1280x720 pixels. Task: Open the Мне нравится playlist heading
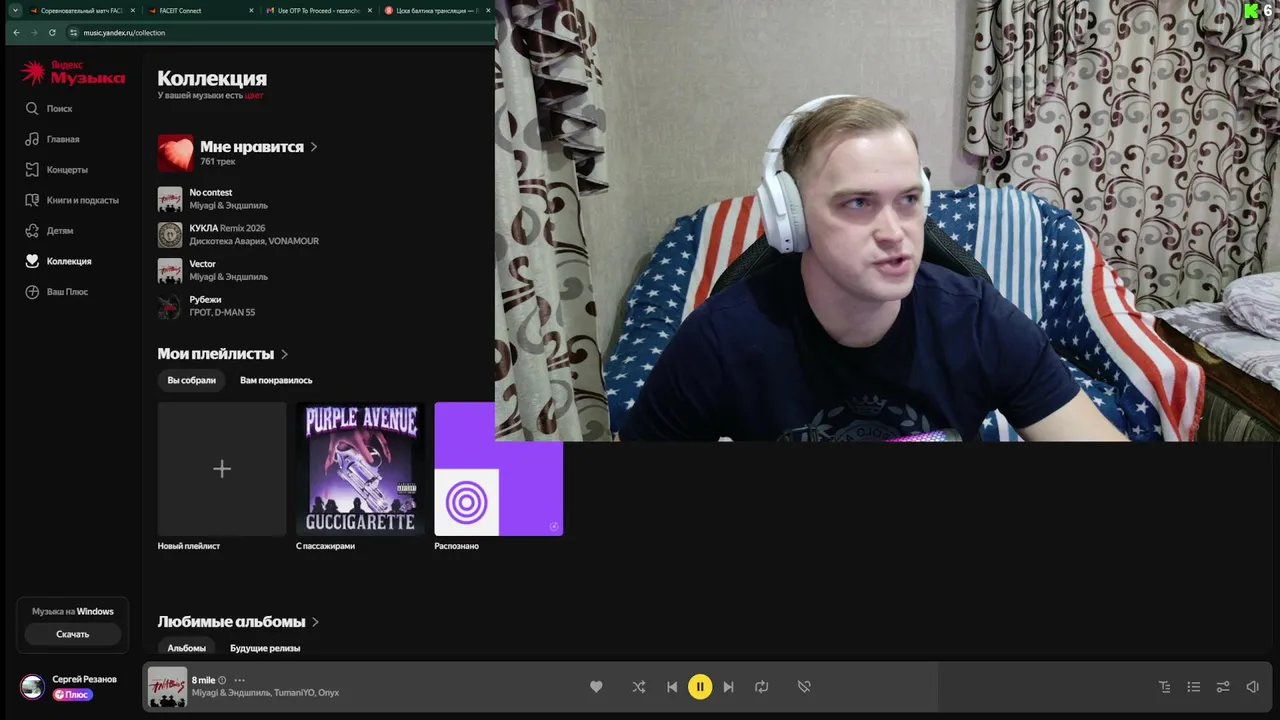click(x=251, y=146)
